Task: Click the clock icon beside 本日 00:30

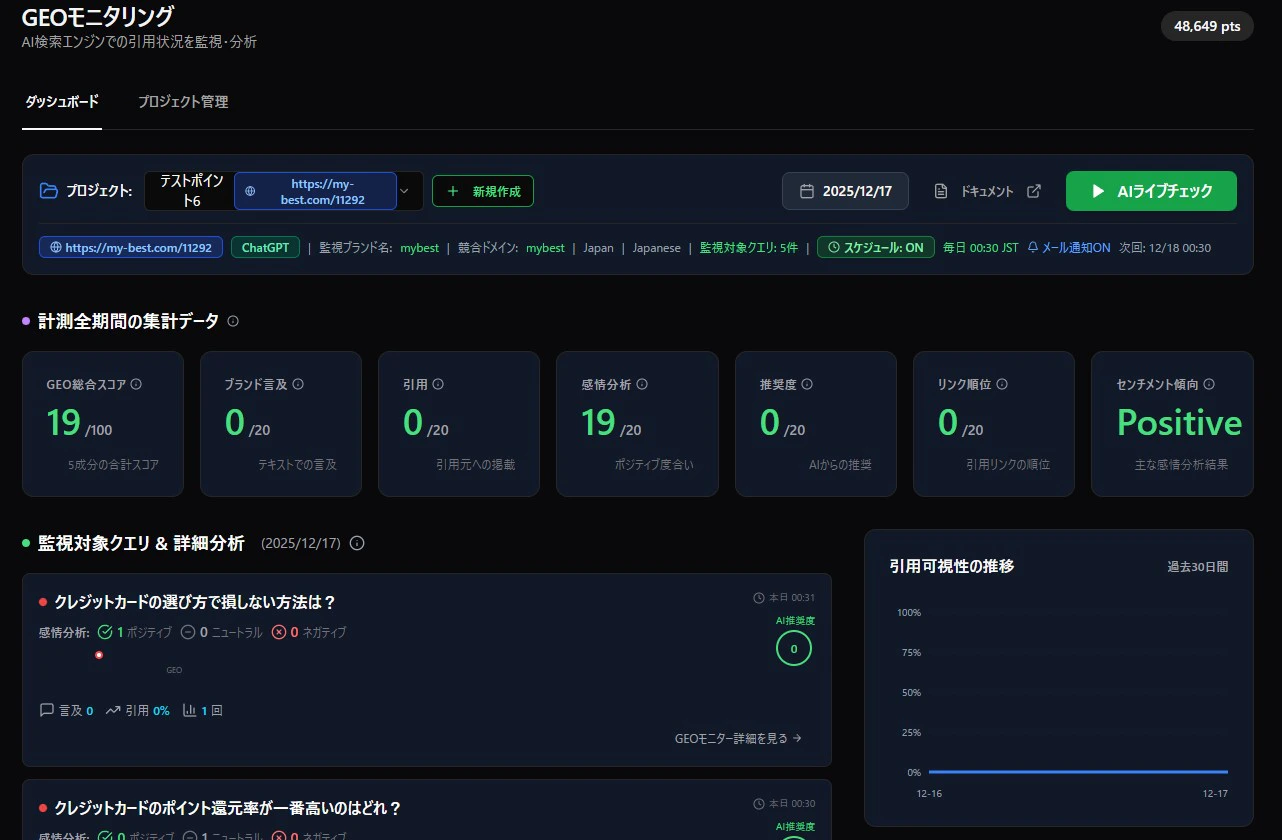Action: point(758,804)
